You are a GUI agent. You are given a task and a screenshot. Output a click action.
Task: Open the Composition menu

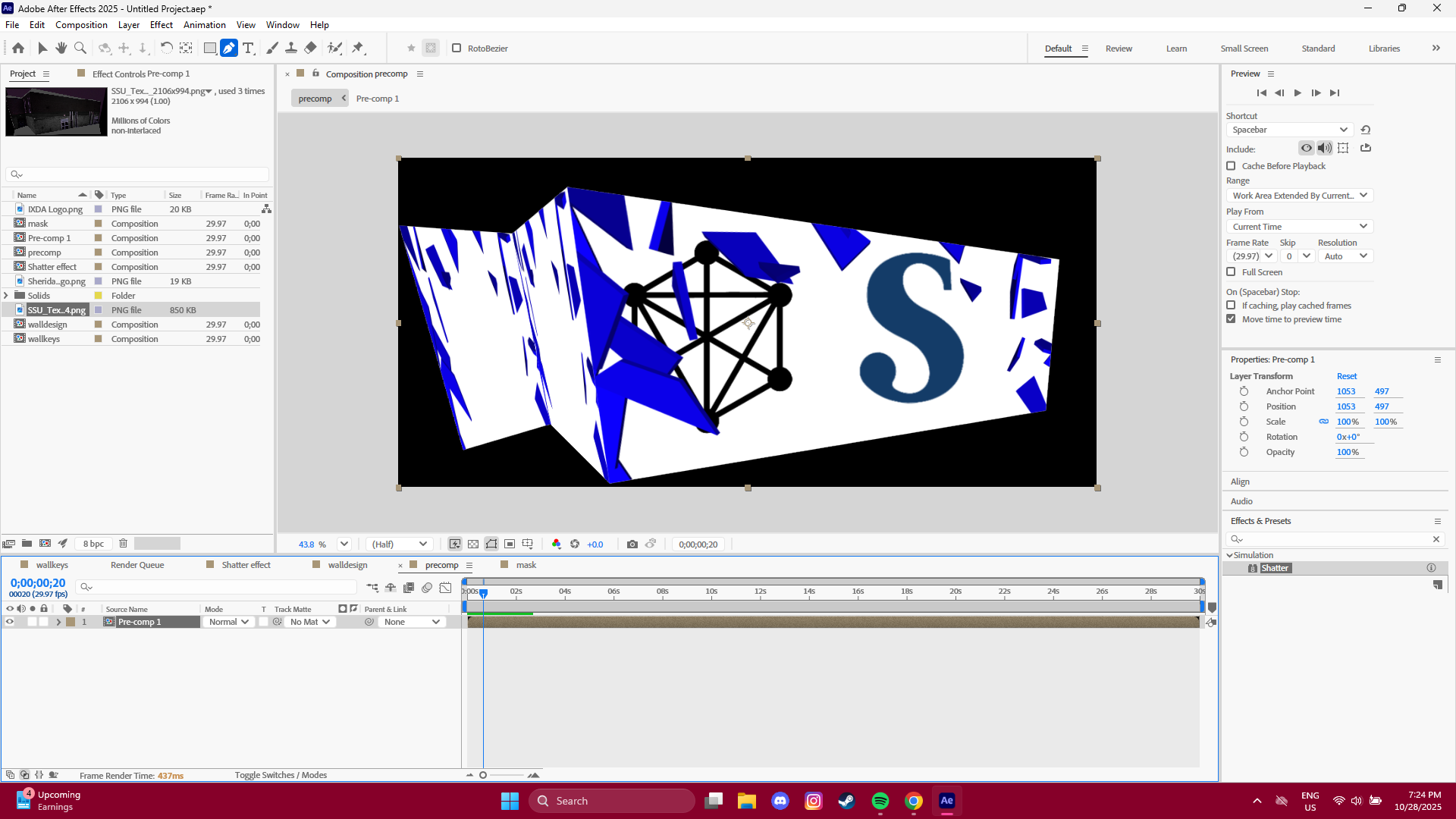[80, 24]
